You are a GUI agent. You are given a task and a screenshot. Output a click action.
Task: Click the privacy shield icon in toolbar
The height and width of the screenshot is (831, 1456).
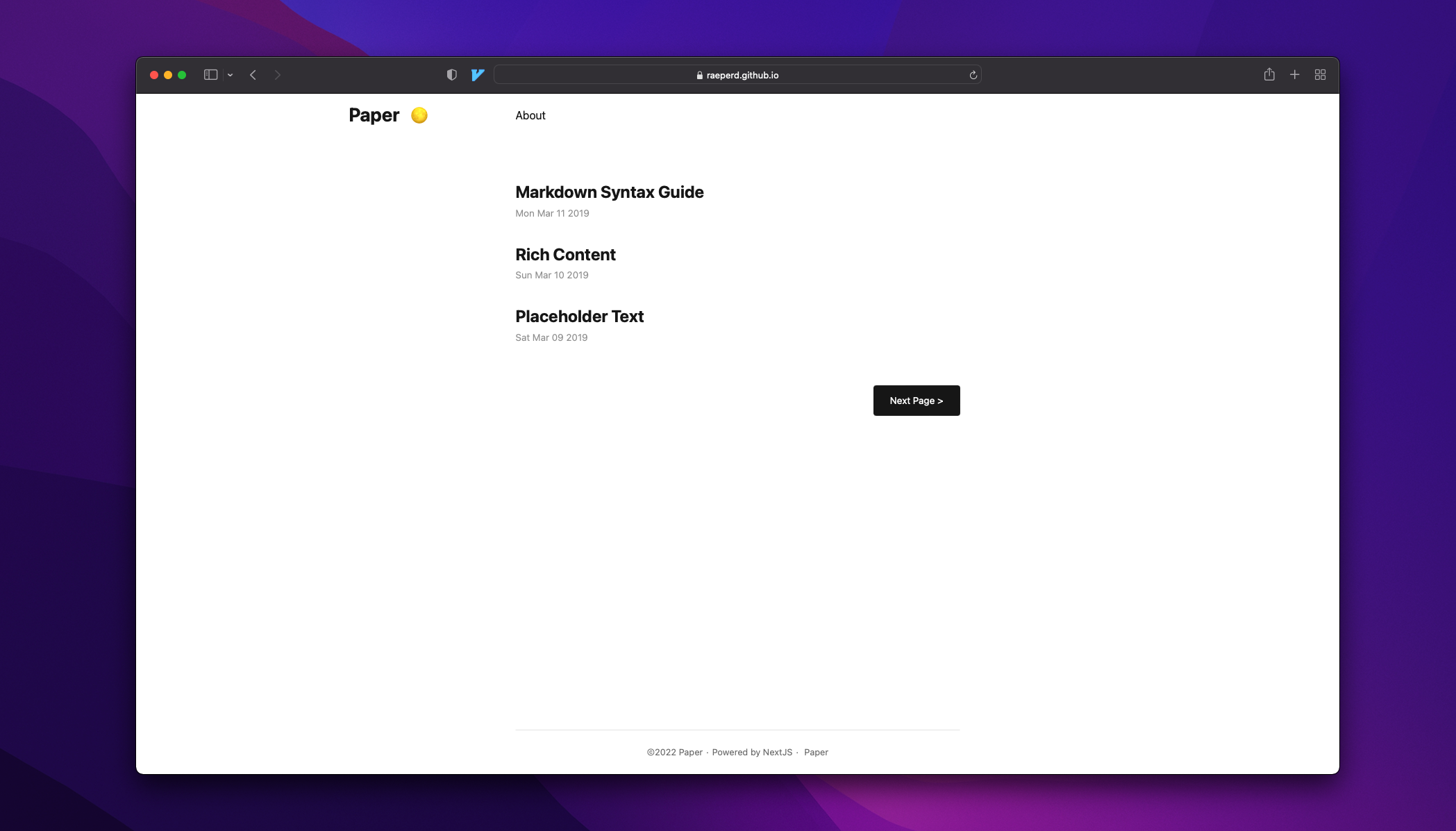tap(451, 74)
